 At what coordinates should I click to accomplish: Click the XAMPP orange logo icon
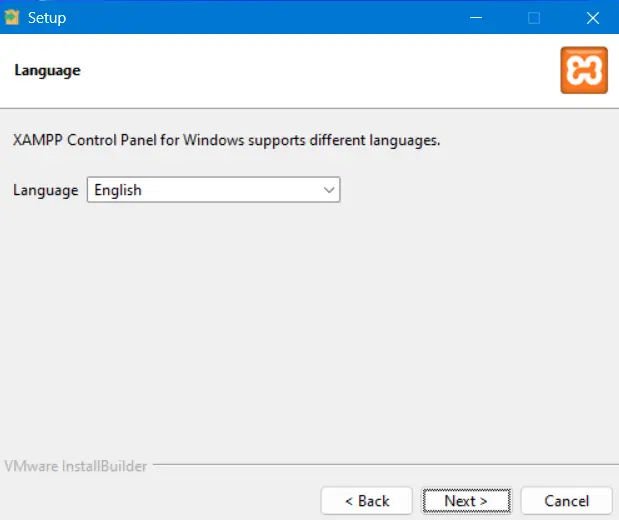(584, 70)
